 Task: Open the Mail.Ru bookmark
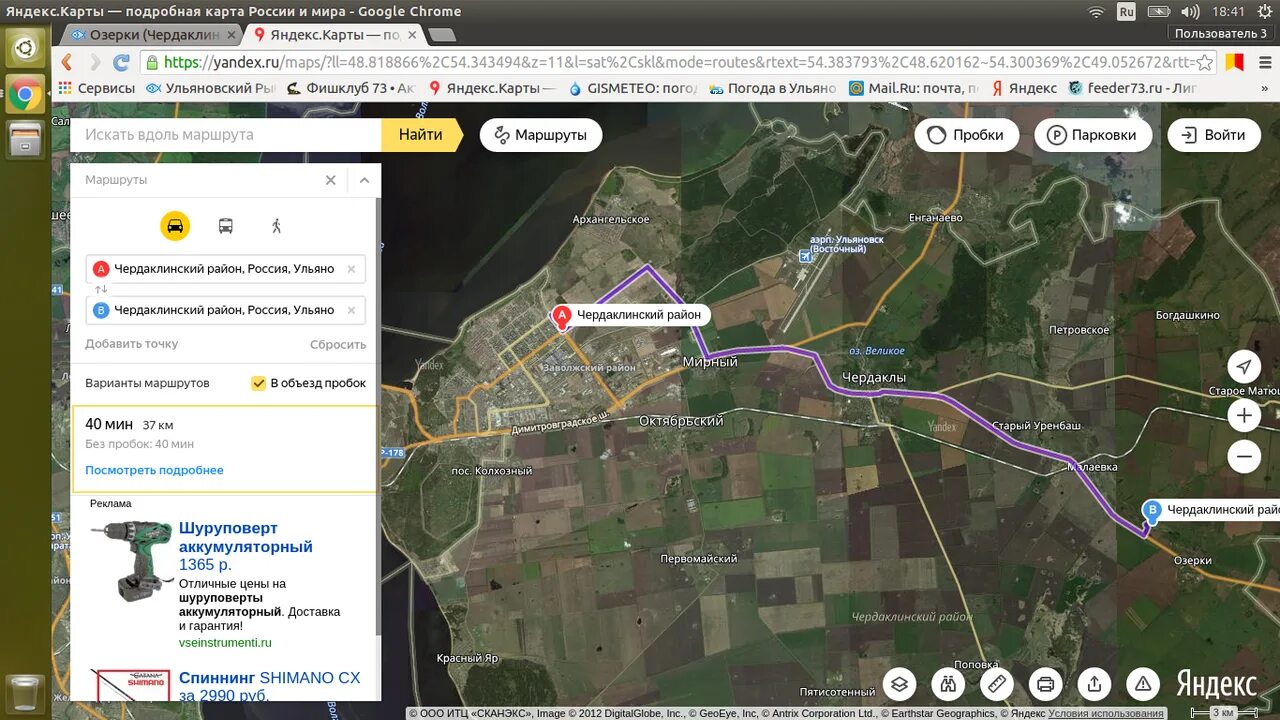click(914, 88)
